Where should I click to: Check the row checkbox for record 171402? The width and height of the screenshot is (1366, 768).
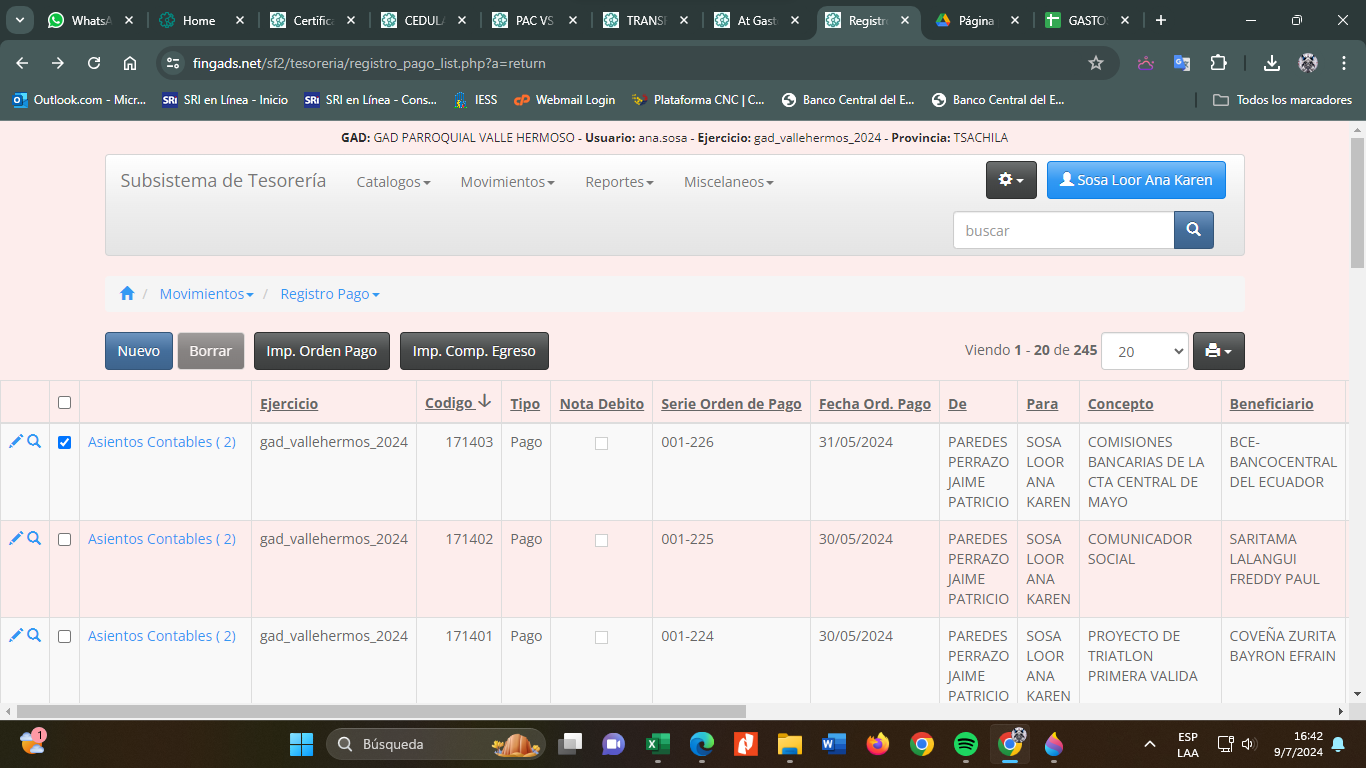click(65, 539)
